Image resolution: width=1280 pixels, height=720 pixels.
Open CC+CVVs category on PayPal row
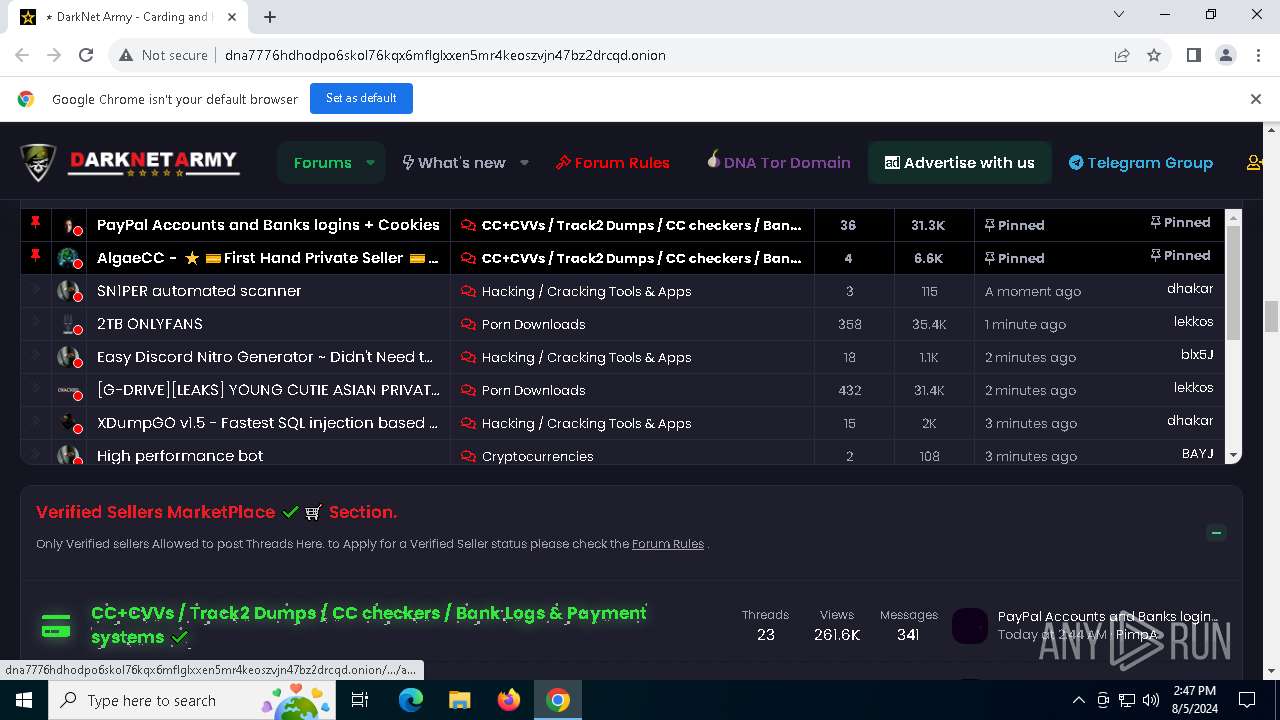pyautogui.click(x=641, y=225)
